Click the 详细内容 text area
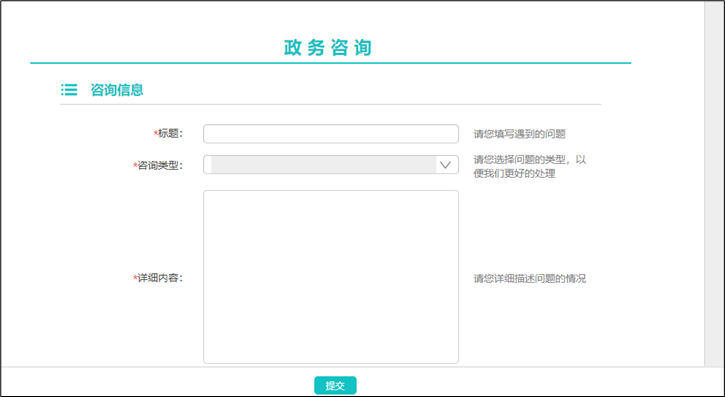 coord(331,277)
